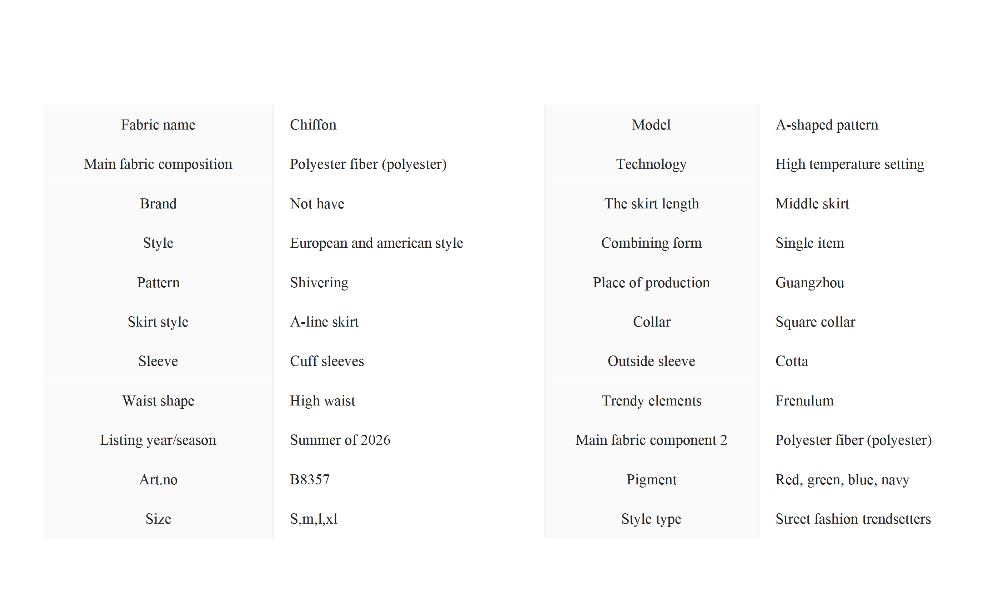The width and height of the screenshot is (1007, 601).
Task: Select the 'Cuff sleeves' value
Action: click(x=327, y=361)
